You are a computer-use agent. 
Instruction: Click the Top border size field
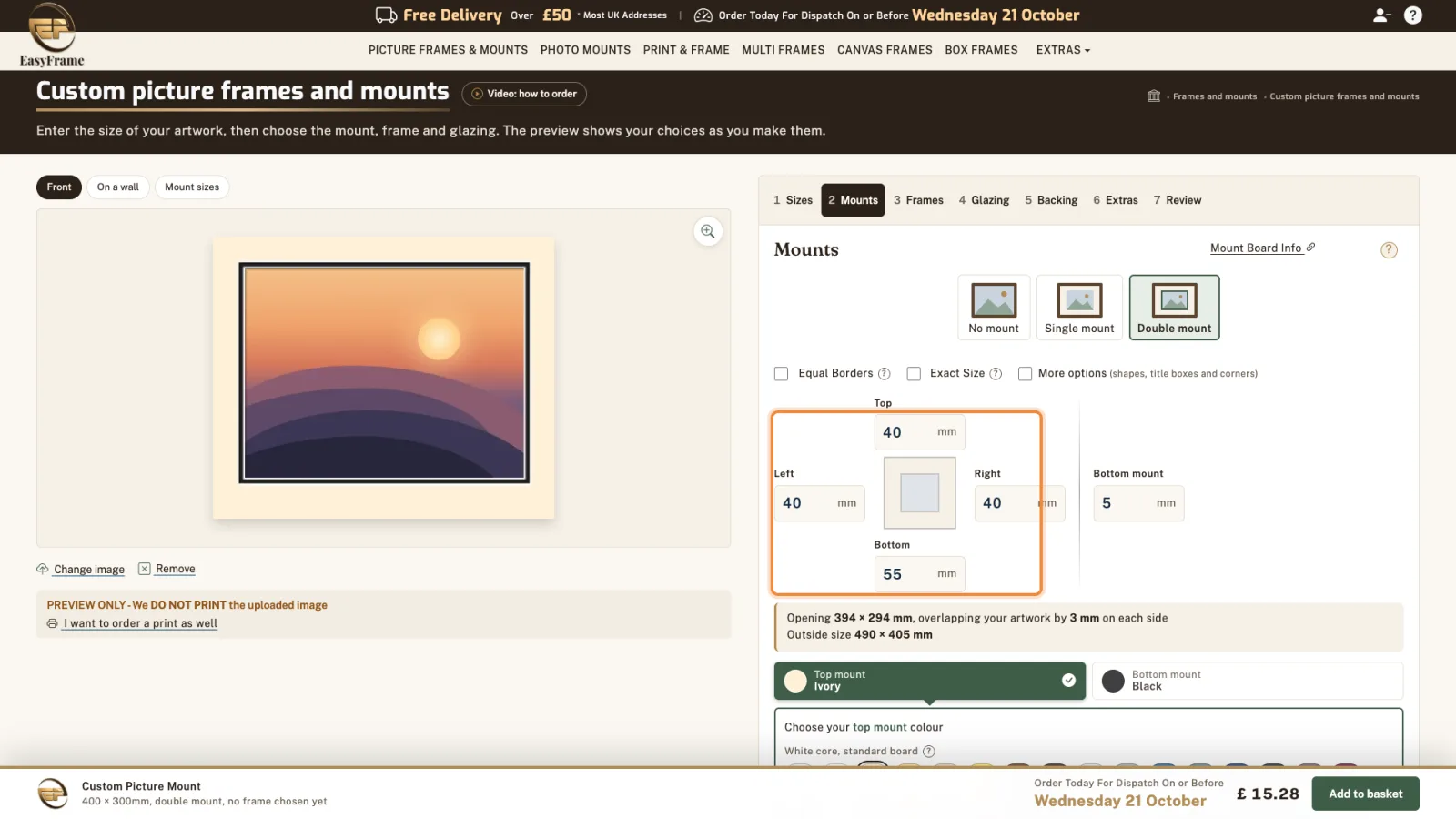click(919, 432)
